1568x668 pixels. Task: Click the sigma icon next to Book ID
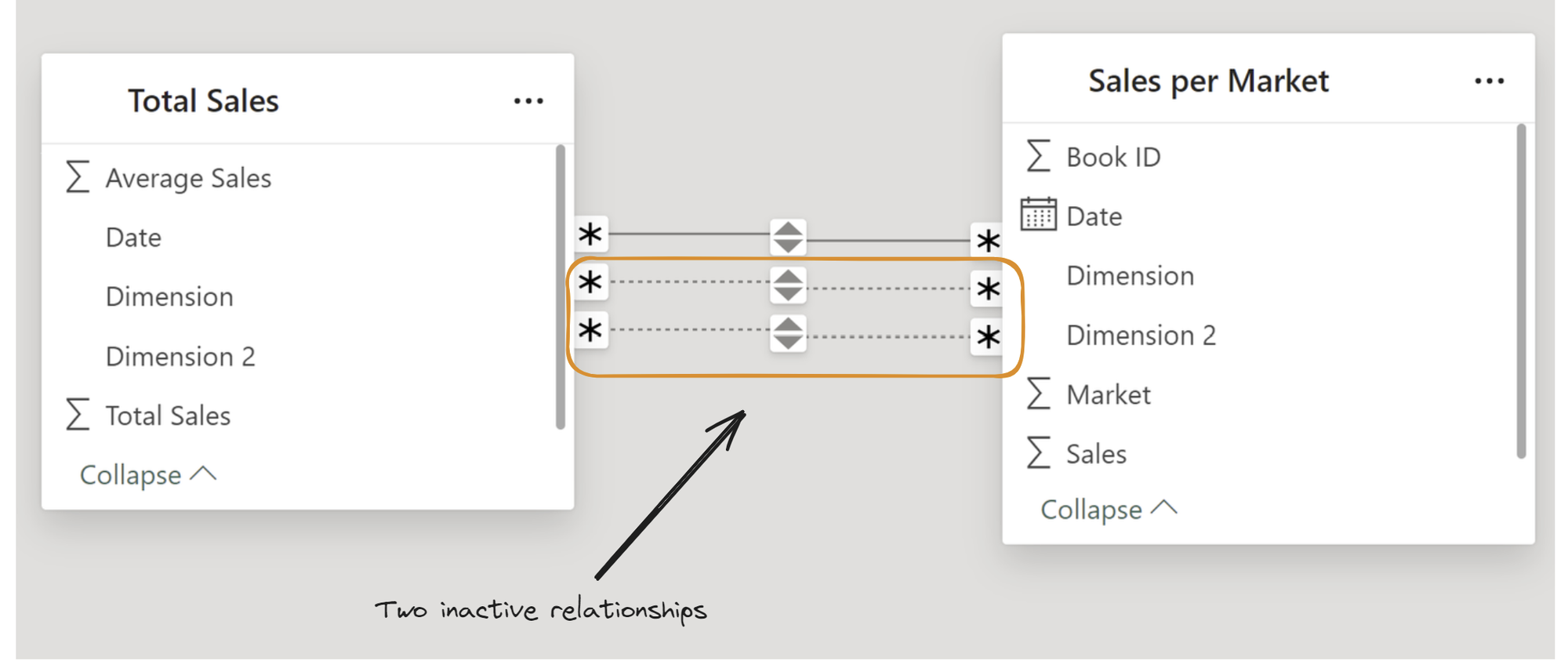click(1038, 156)
